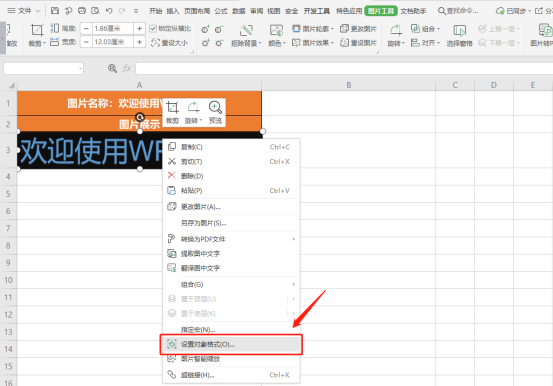Click the preview magnifier in the floating toolbar
The height and width of the screenshot is (386, 553).
pyautogui.click(x=215, y=107)
